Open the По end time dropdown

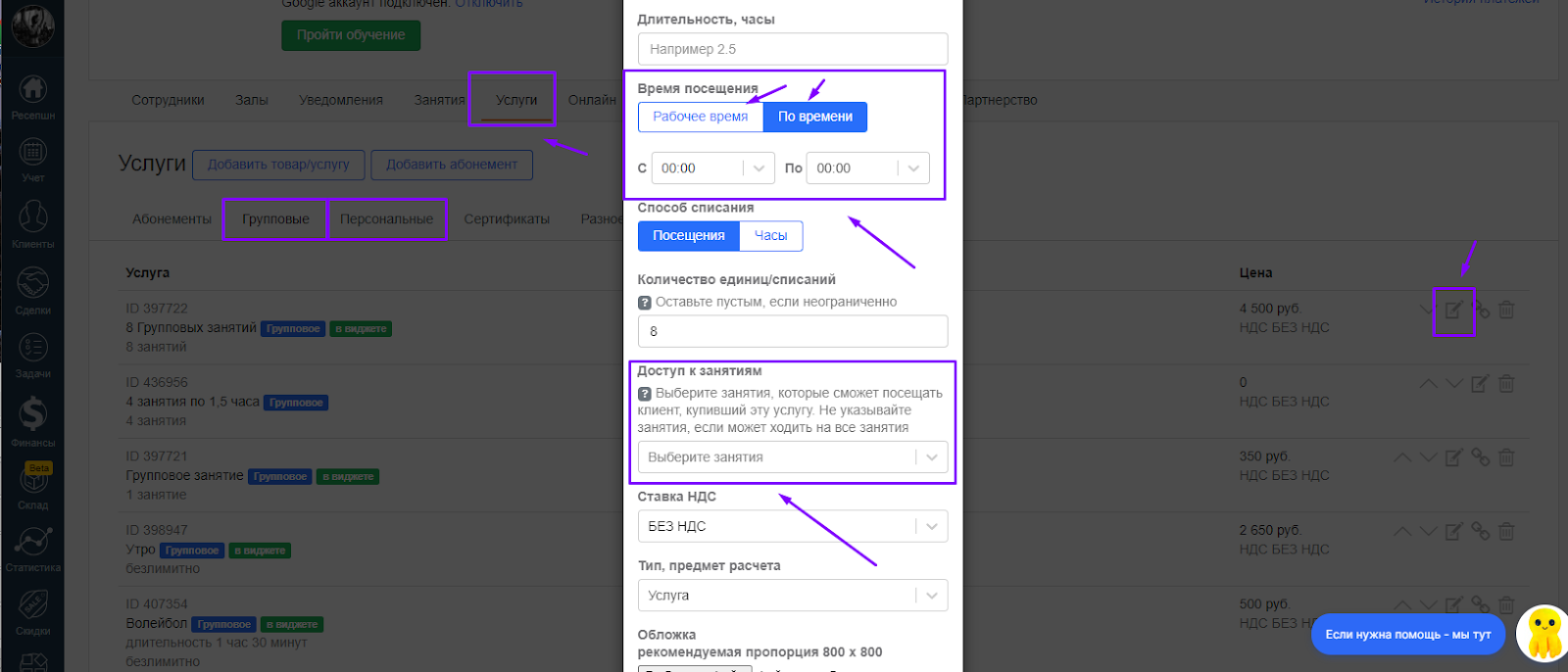coord(868,168)
